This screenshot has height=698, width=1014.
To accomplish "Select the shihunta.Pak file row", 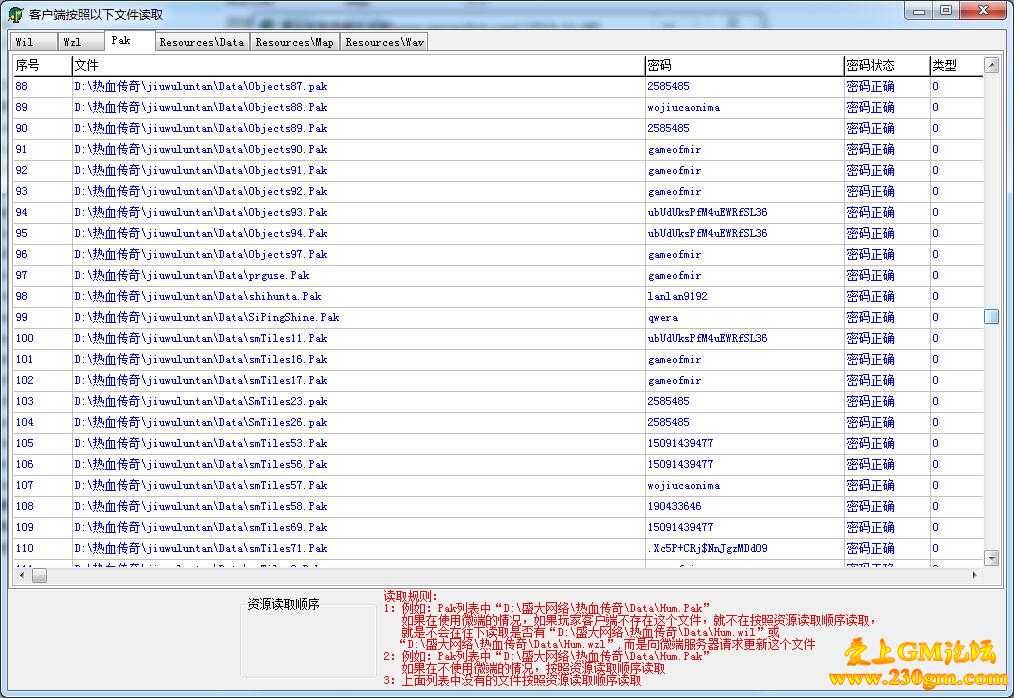I will [498, 296].
